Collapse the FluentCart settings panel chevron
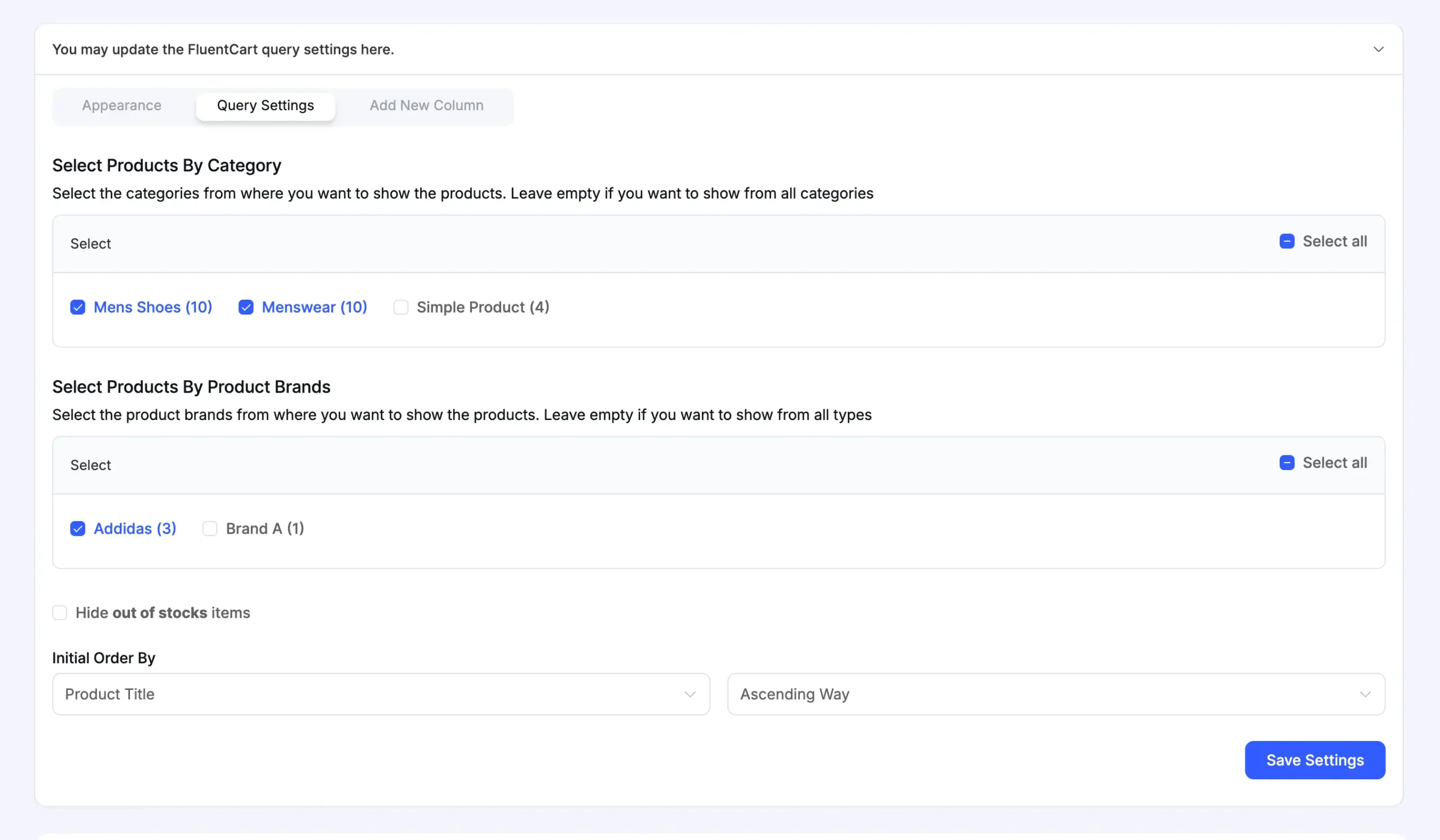 coord(1378,49)
